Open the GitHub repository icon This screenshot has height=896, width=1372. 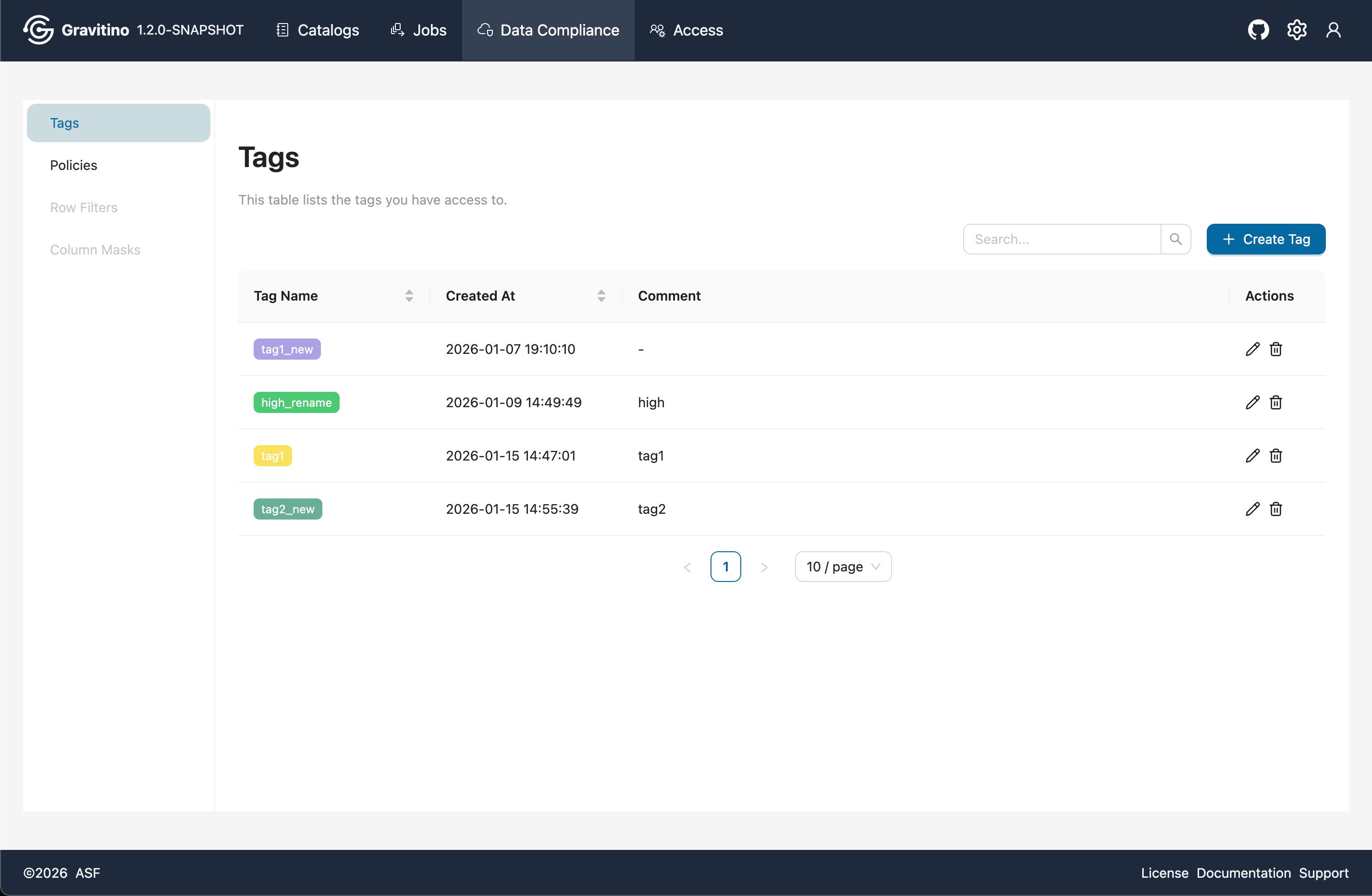pos(1259,30)
